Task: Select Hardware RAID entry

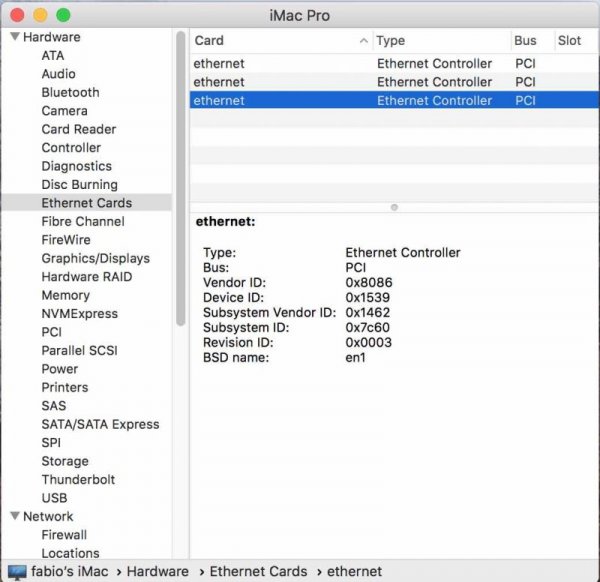Action: coord(87,277)
